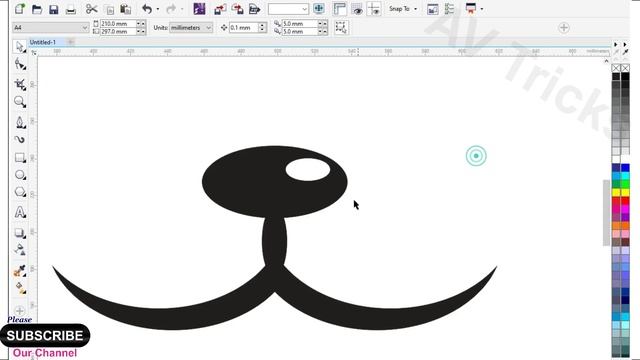The image size is (640, 360).
Task: Click the Redo arrow icon
Action: tap(171, 9)
